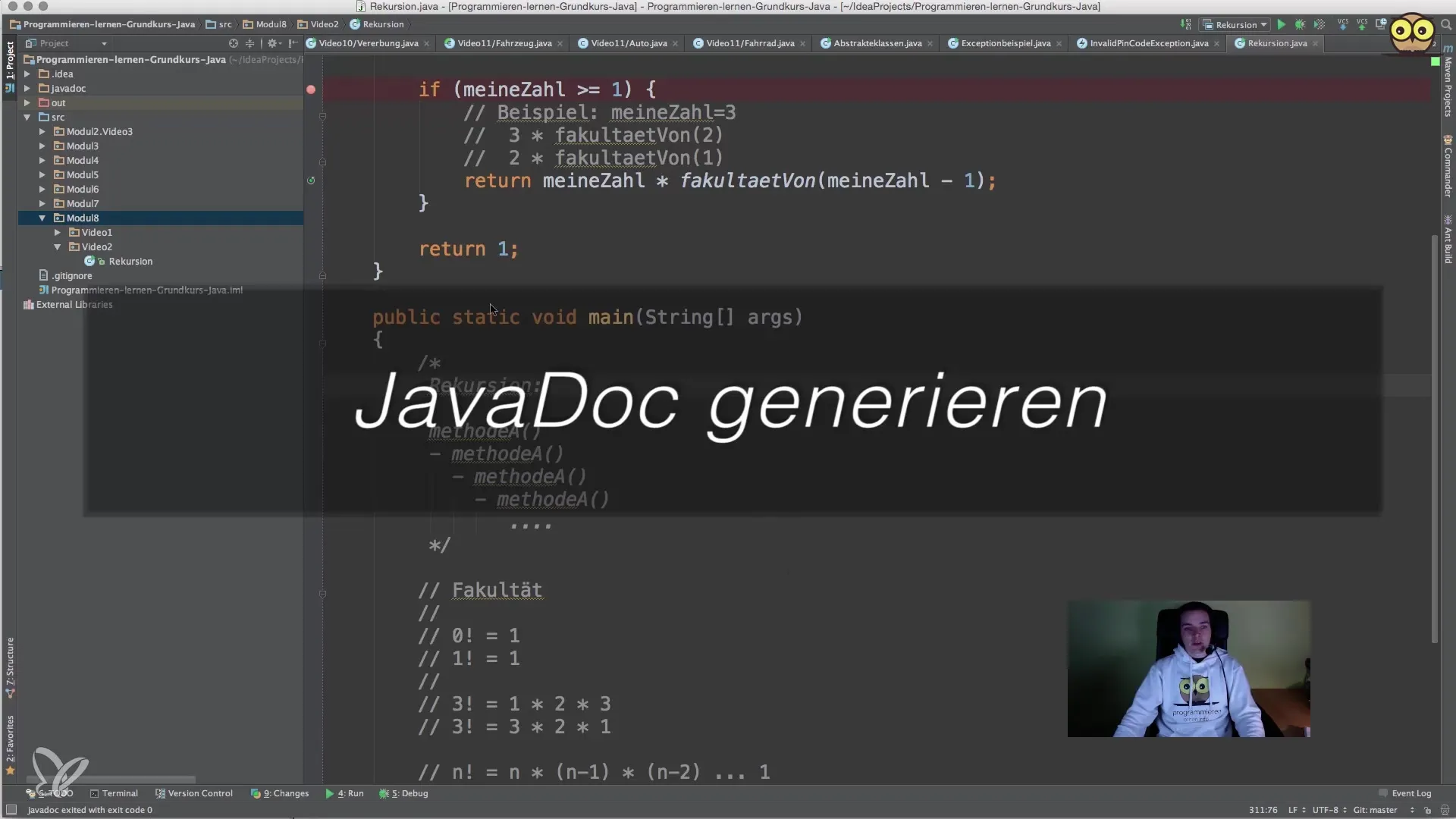The height and width of the screenshot is (819, 1456).
Task: Switch to the InvalidPinCodeException.java tab
Action: point(1149,43)
